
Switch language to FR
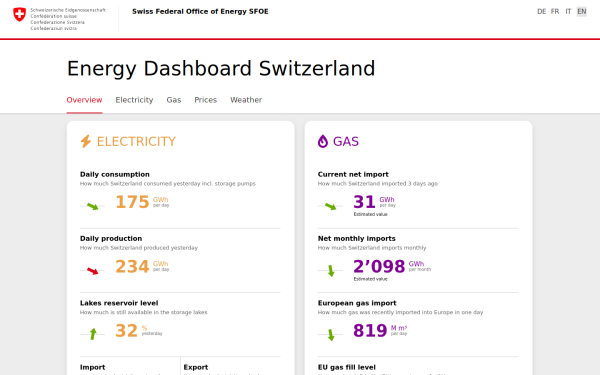555,11
